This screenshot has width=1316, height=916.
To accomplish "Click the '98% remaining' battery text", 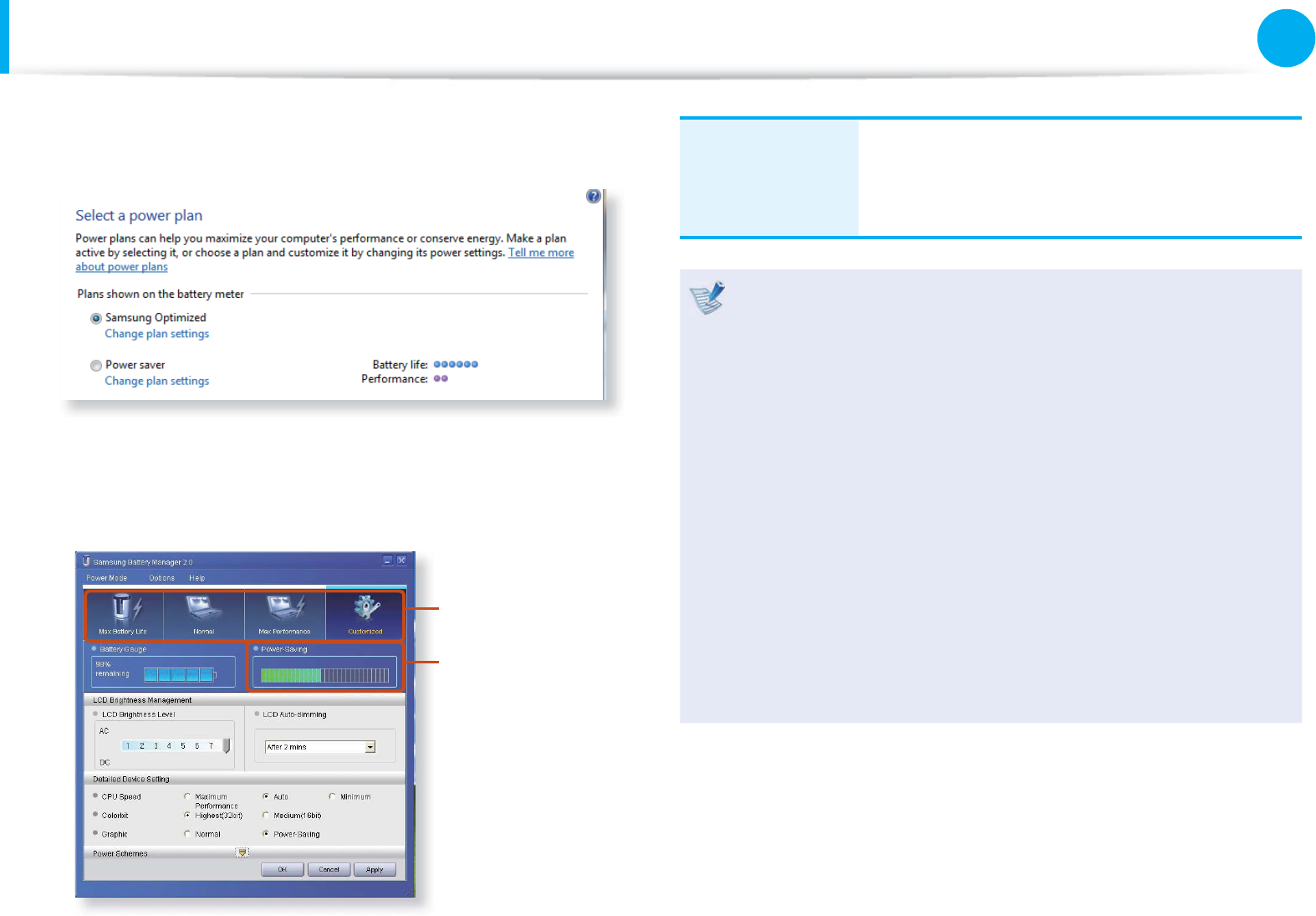I will [112, 669].
